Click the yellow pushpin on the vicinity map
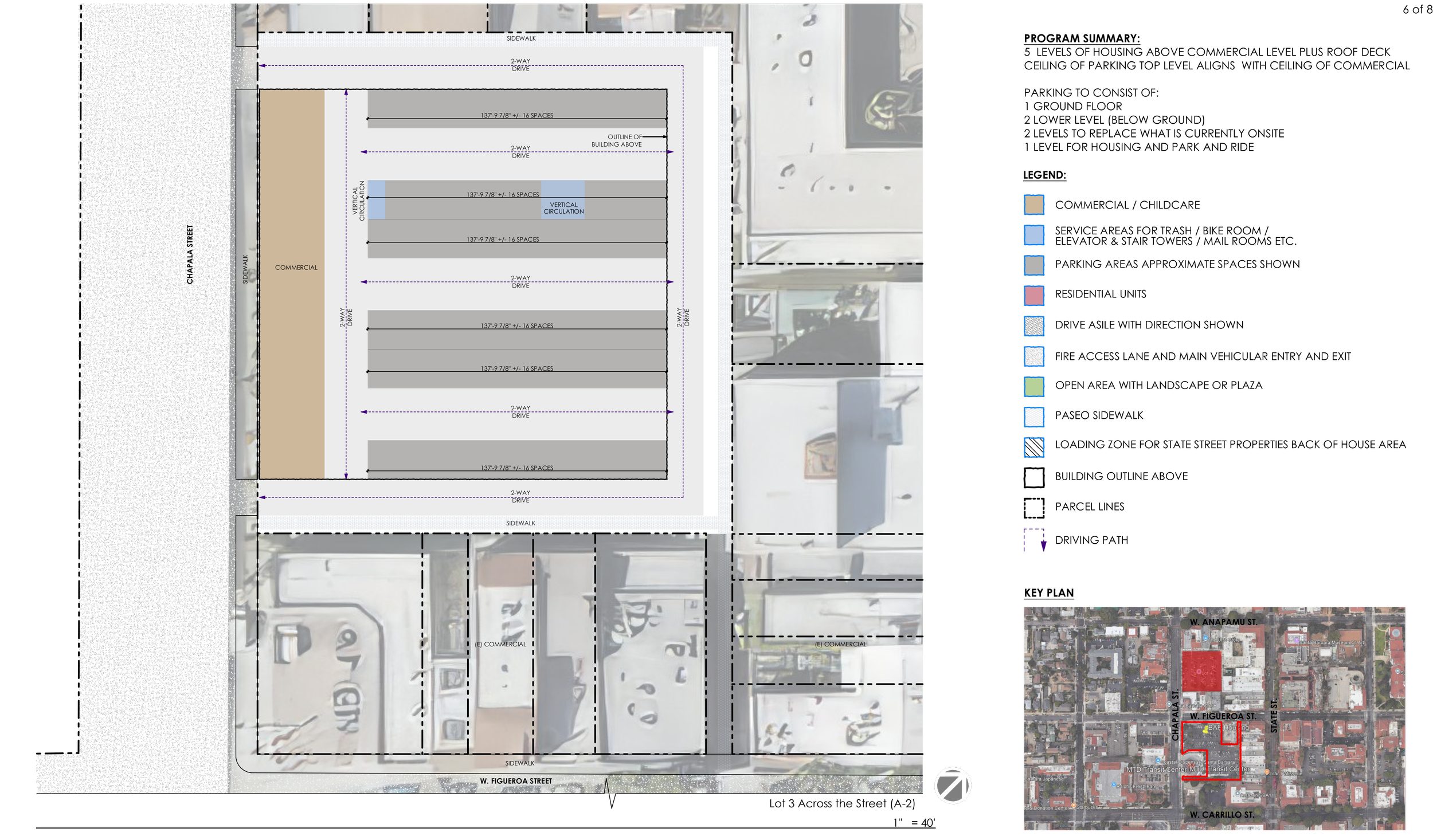Viewport: 1433px width, 840px height. point(1205,729)
